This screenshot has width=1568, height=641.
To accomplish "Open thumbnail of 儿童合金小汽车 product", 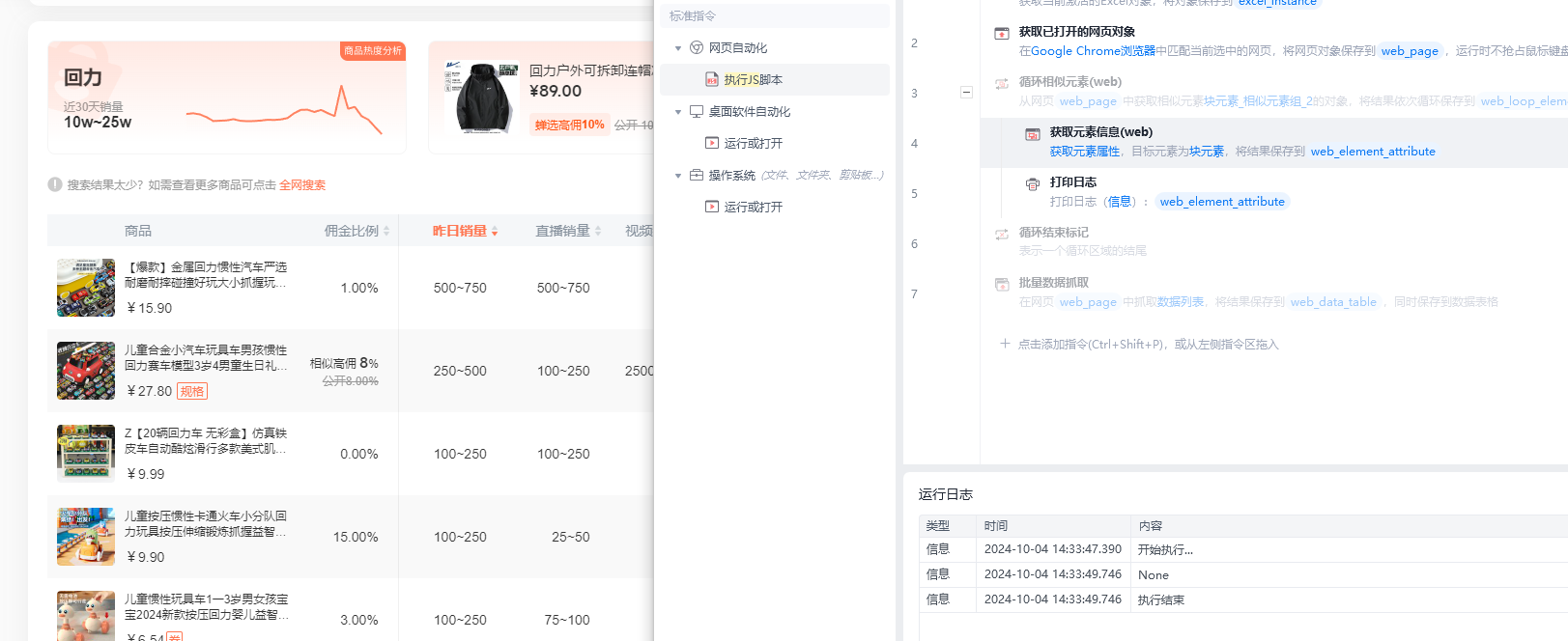I will click(x=86, y=371).
